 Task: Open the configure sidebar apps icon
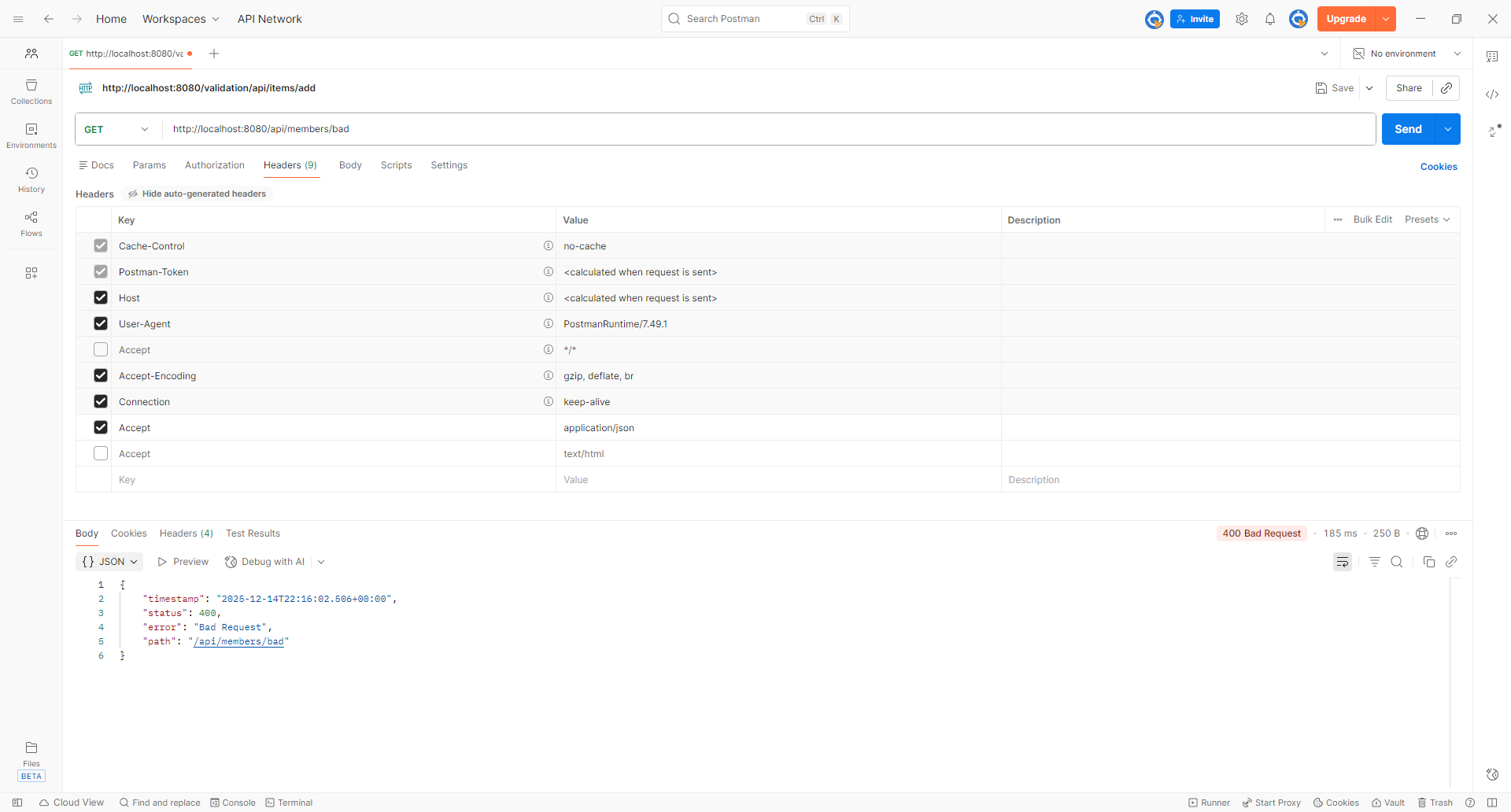[x=31, y=273]
